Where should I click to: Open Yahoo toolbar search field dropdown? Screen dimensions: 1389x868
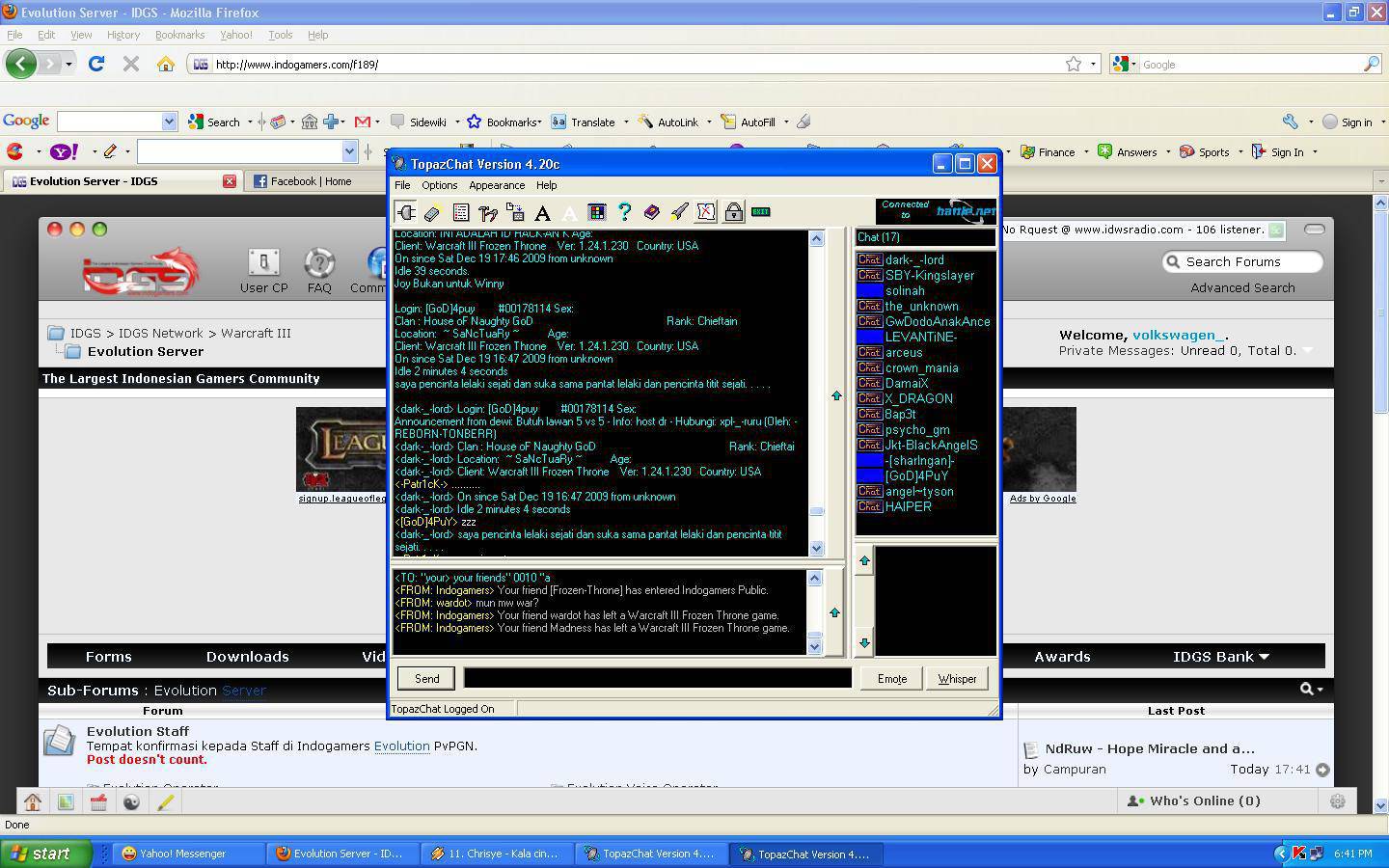tap(349, 151)
